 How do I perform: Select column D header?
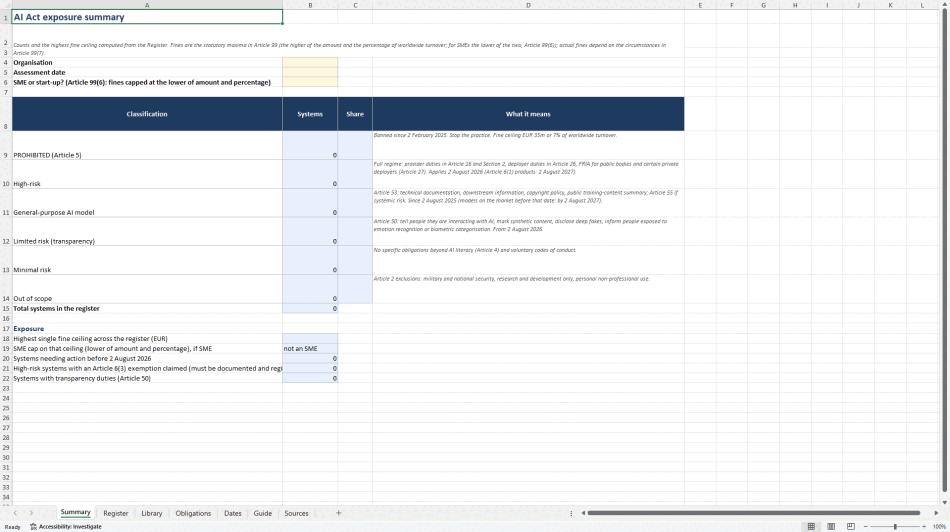pos(528,5)
